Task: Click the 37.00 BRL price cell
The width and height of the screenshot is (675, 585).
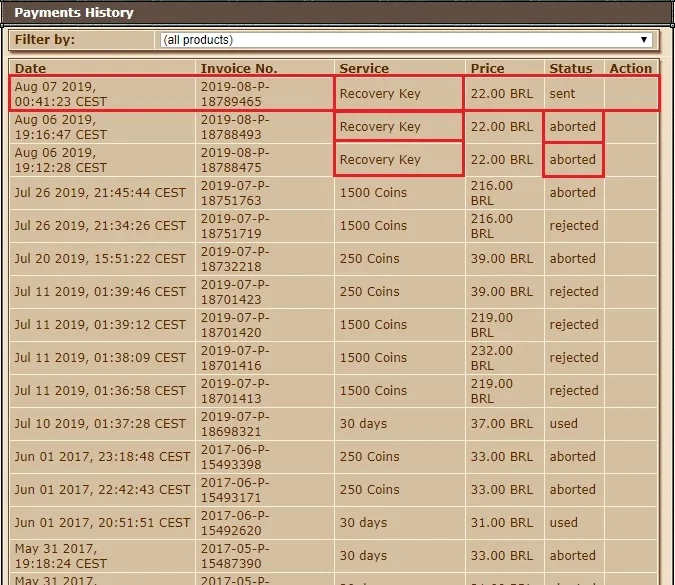Action: [502, 424]
